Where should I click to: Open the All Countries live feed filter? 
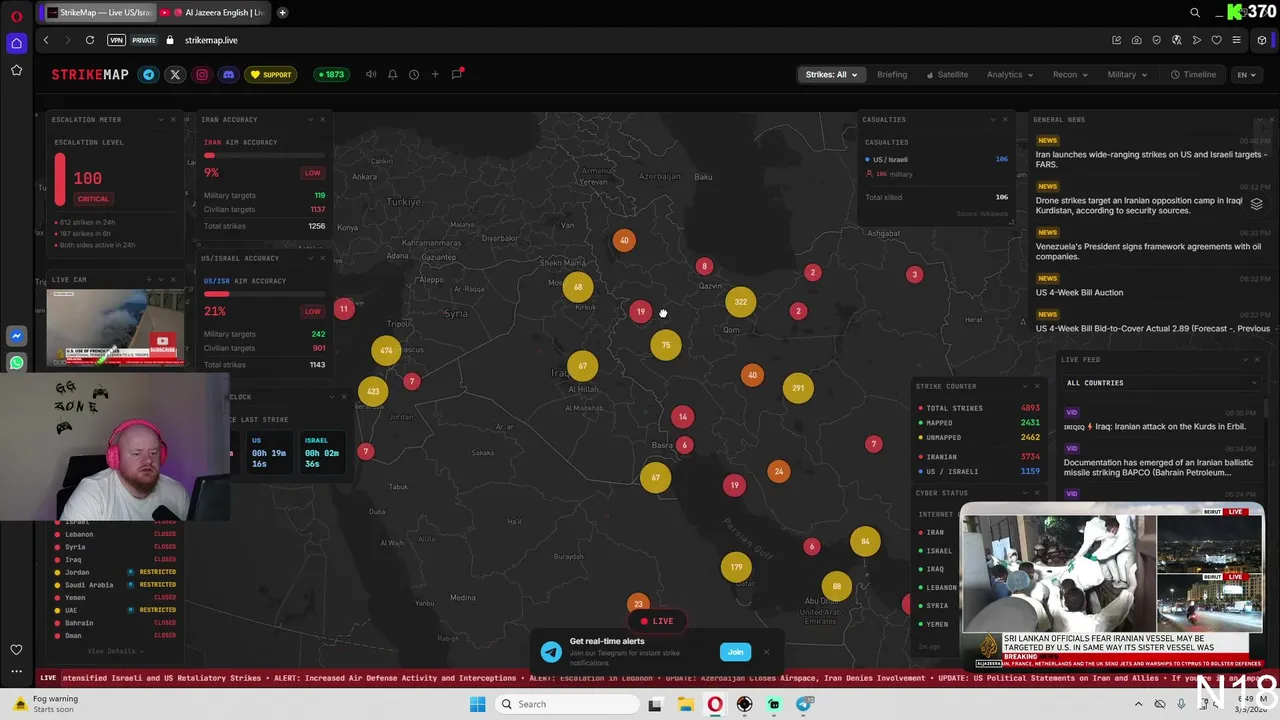pyautogui.click(x=1162, y=382)
